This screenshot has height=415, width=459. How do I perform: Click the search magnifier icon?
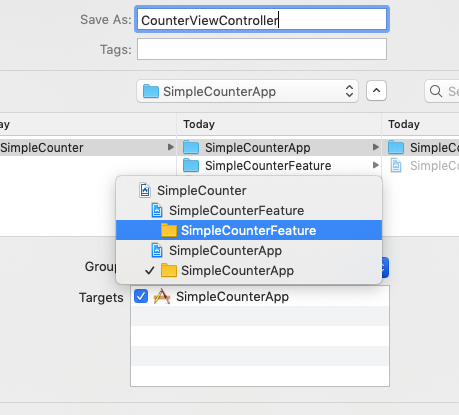(x=436, y=91)
